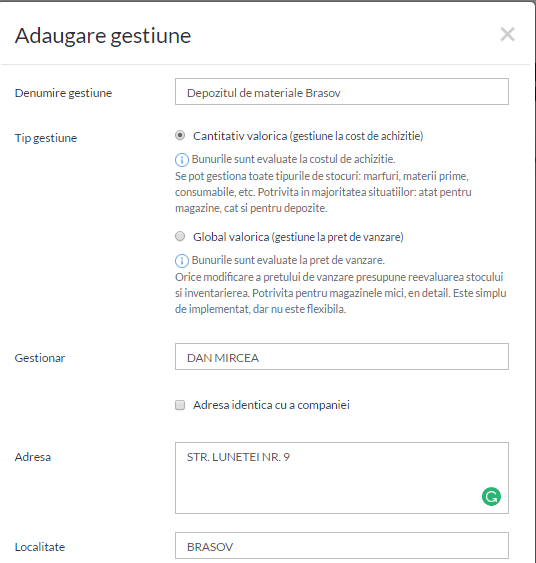Click the Adresa label

coord(33,457)
